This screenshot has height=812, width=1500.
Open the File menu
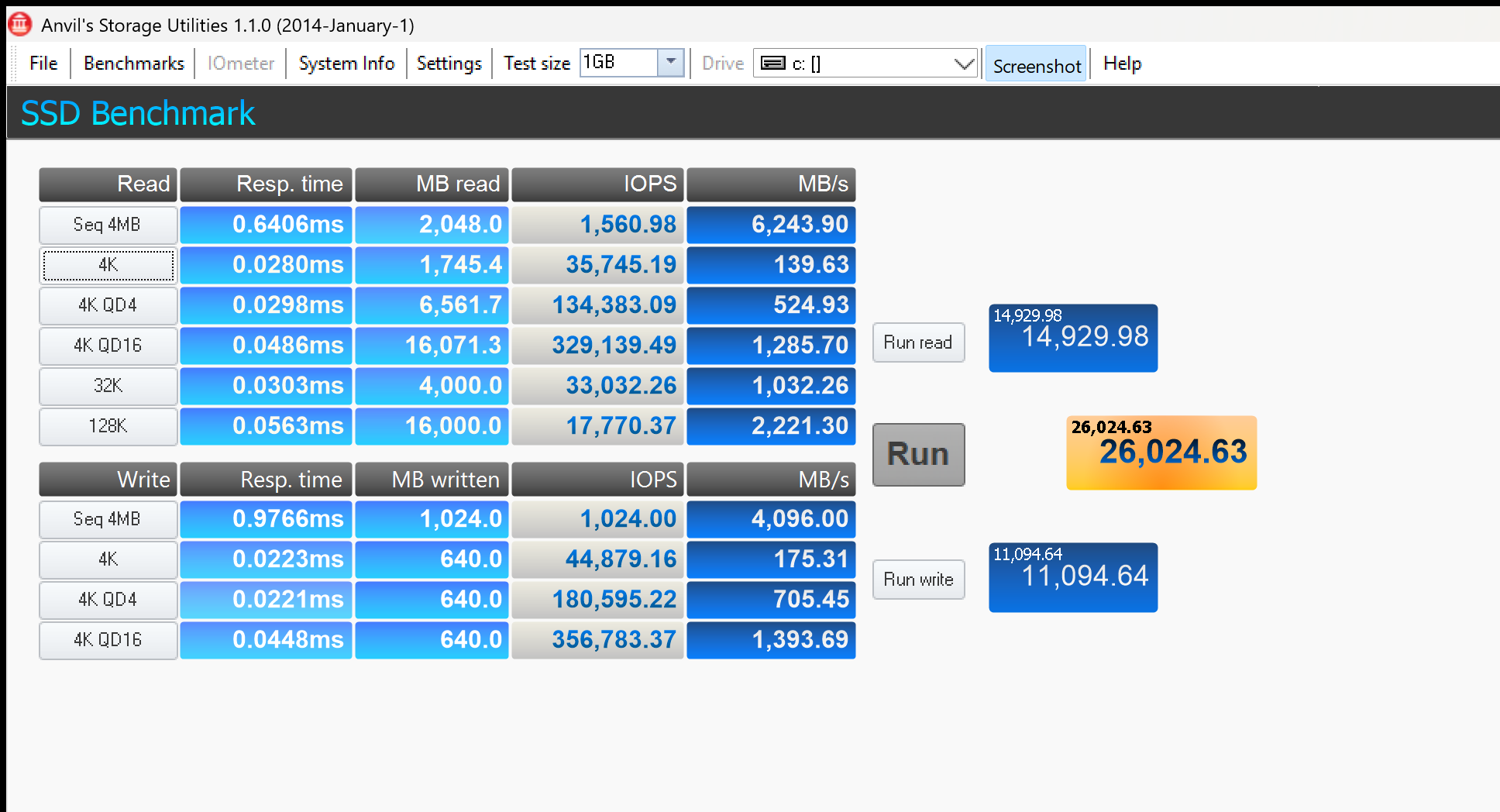coord(43,64)
